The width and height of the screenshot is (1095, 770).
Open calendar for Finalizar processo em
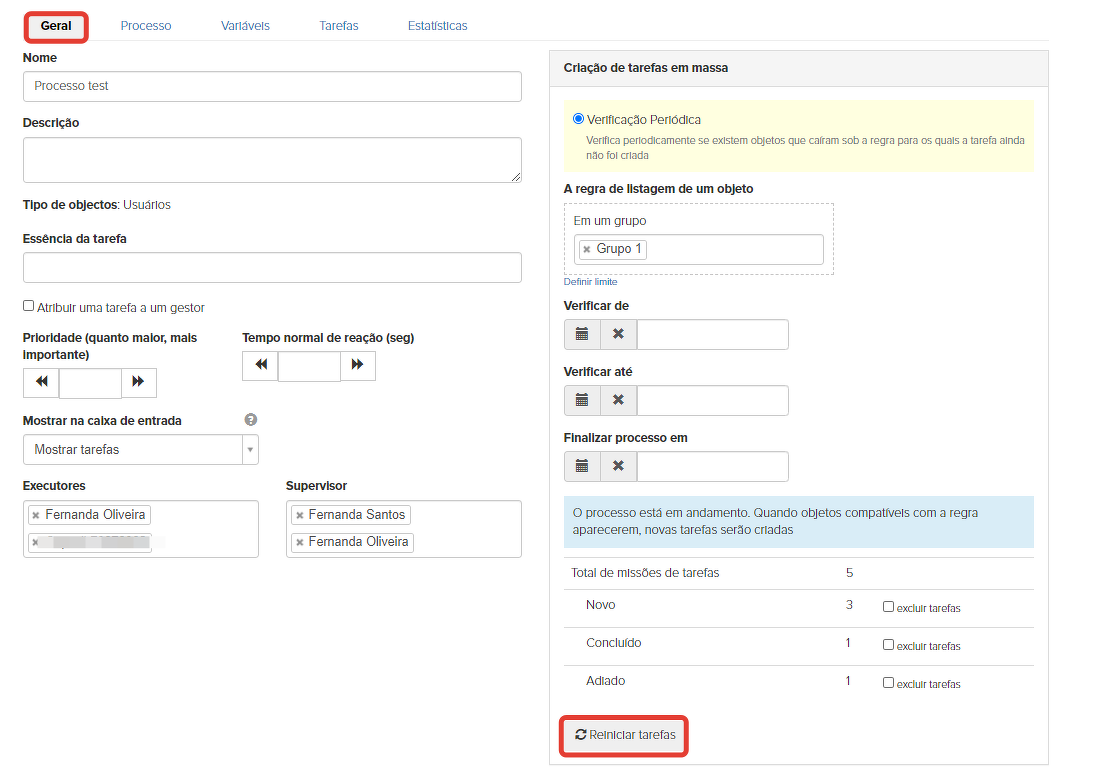pos(582,467)
